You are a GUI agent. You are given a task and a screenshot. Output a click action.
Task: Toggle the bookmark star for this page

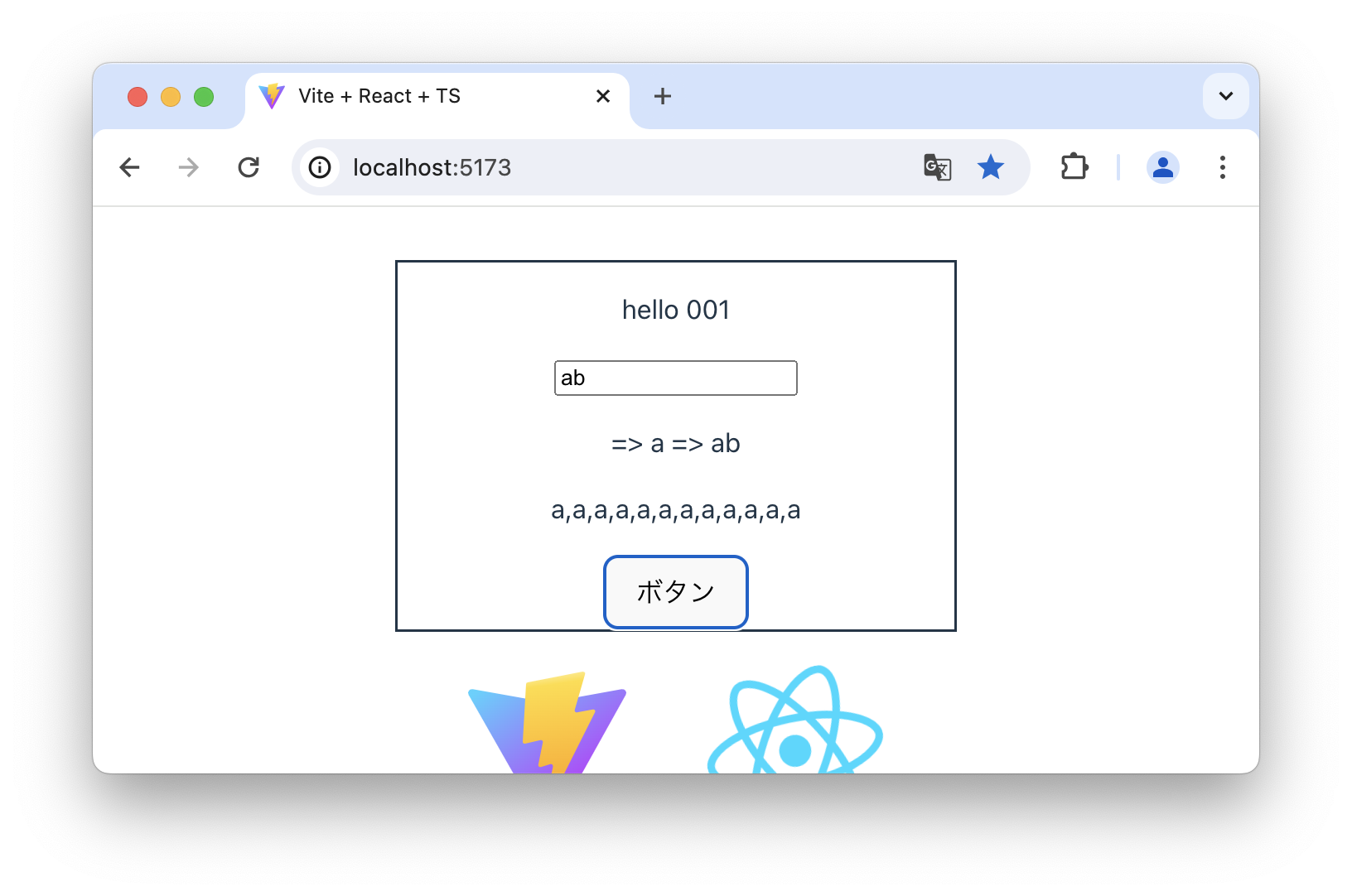(990, 167)
